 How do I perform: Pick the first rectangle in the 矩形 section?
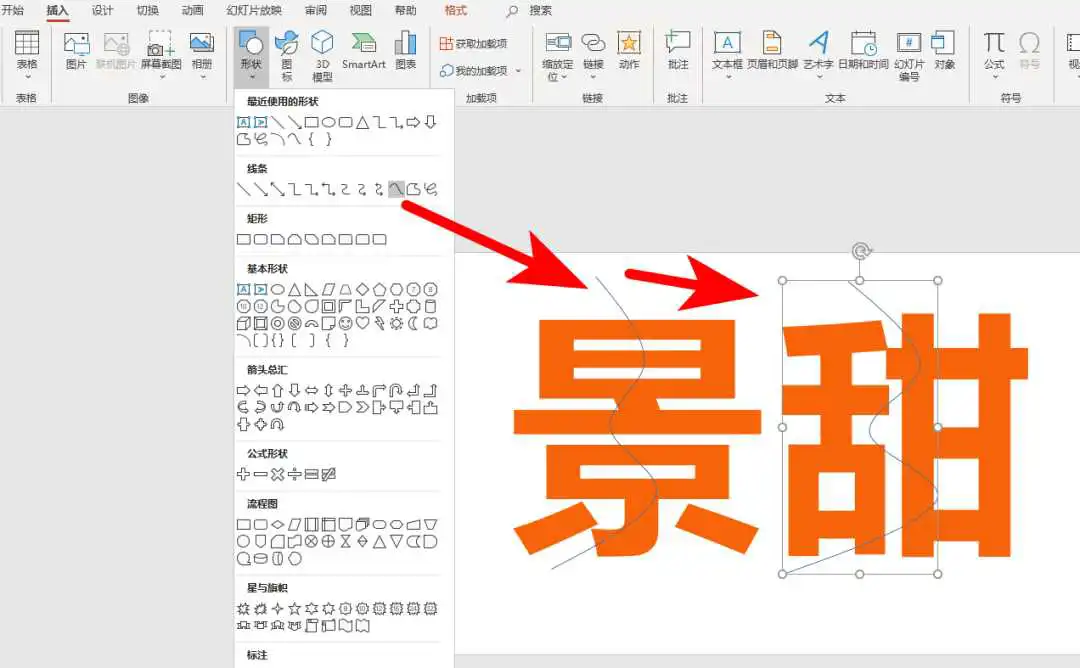click(x=243, y=239)
